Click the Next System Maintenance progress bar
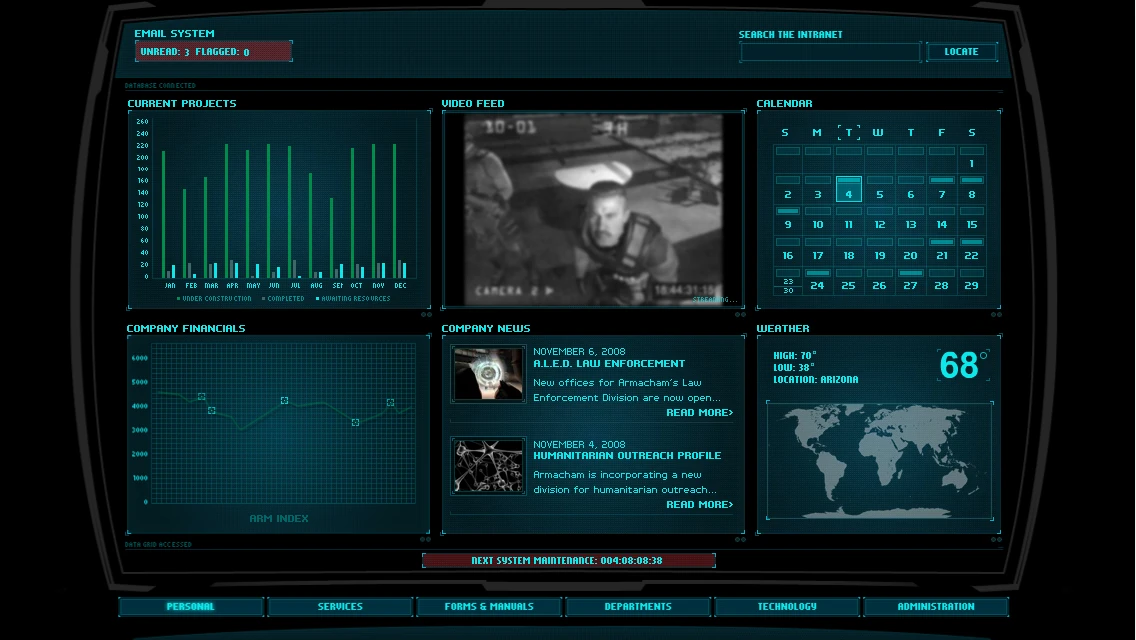Viewport: 1136px width, 640px height. (569, 560)
